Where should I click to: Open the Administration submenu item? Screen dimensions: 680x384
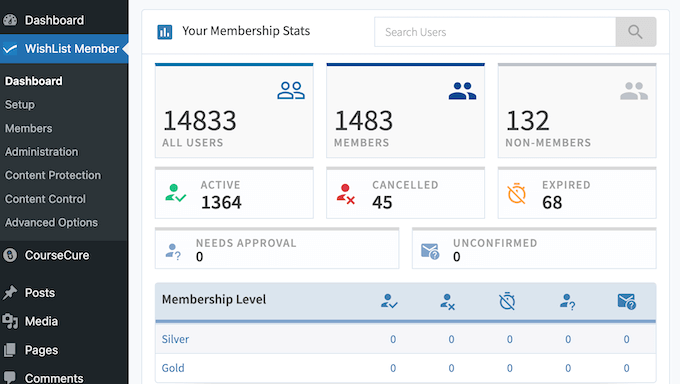point(42,152)
